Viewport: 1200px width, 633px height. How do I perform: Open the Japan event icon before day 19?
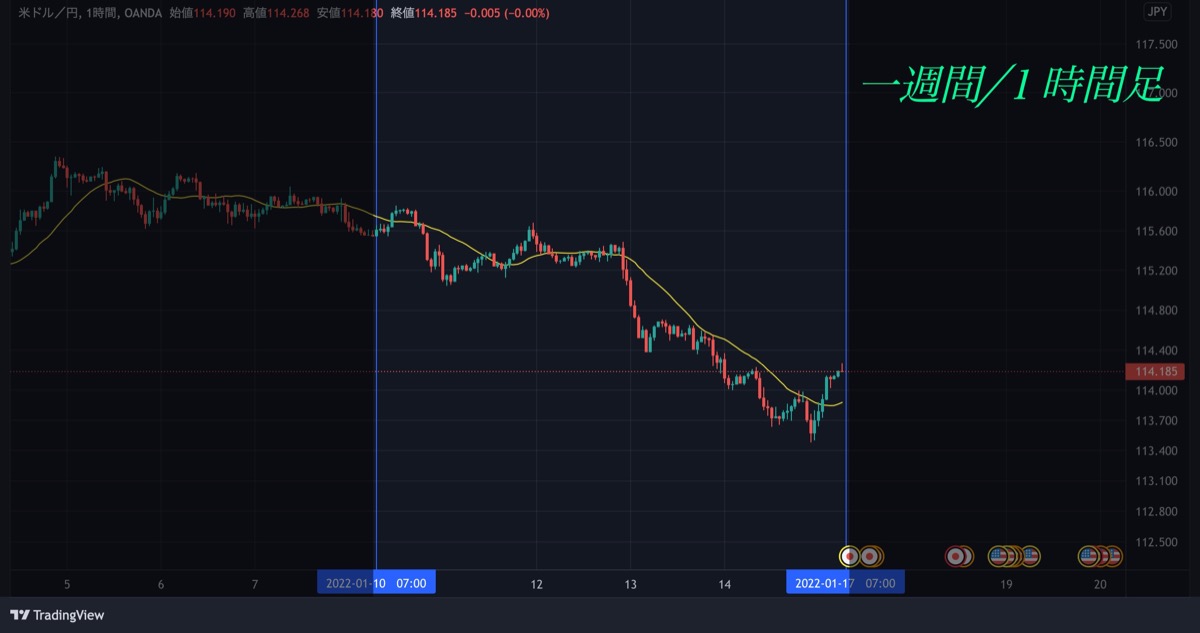point(957,555)
